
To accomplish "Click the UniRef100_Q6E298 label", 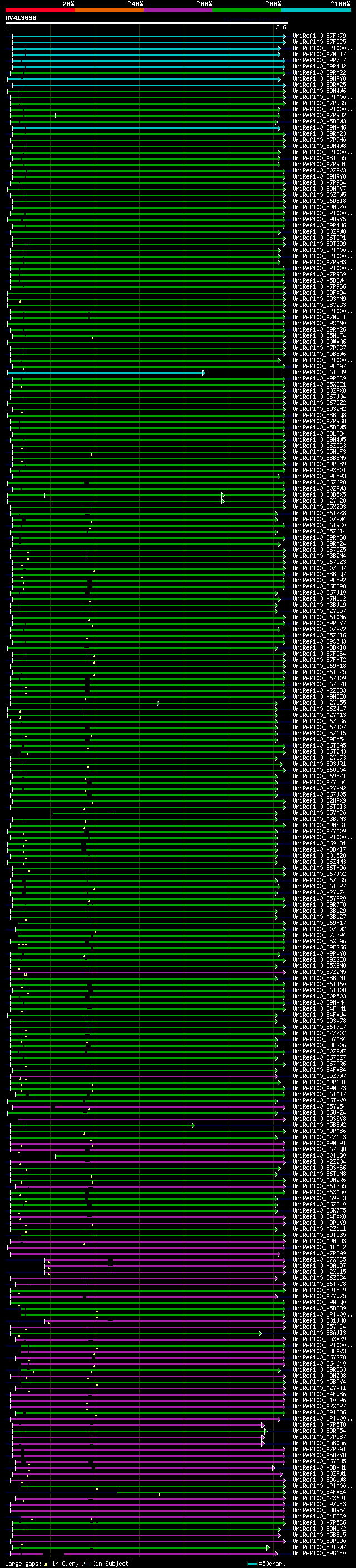I will pos(319,587).
